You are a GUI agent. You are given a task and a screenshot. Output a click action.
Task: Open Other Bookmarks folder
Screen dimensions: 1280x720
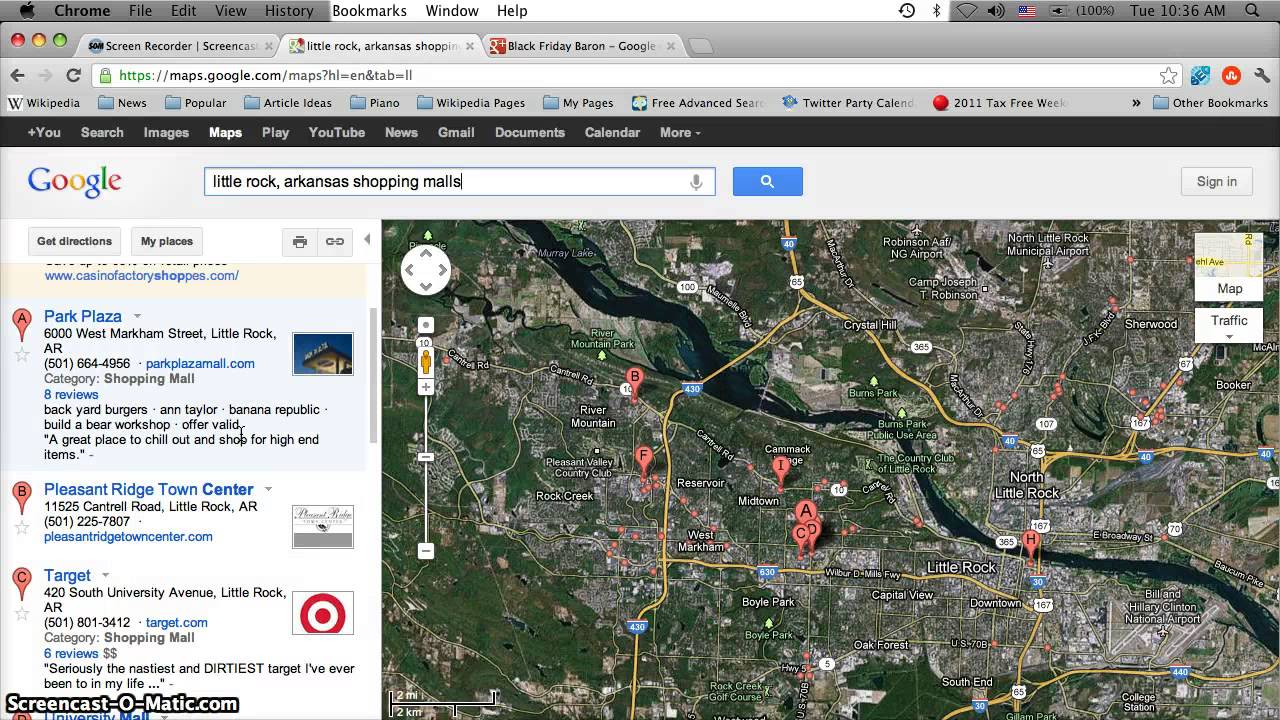tap(1211, 103)
